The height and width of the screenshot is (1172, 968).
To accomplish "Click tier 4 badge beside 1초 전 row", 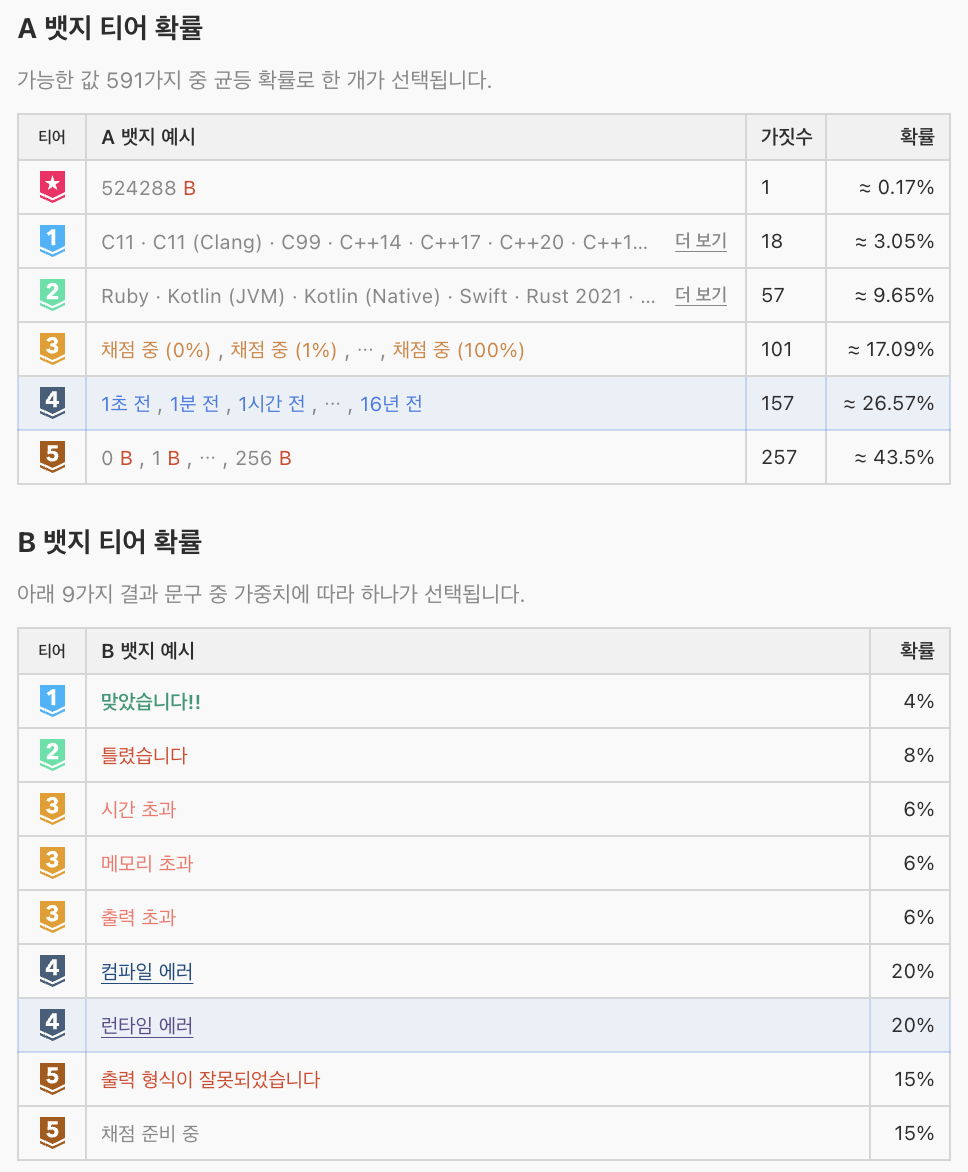I will (52, 403).
